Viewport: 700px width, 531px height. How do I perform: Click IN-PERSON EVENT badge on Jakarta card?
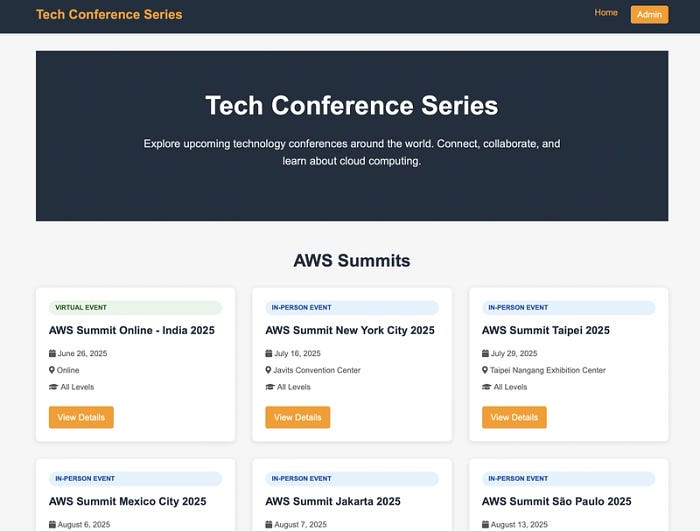(x=352, y=479)
